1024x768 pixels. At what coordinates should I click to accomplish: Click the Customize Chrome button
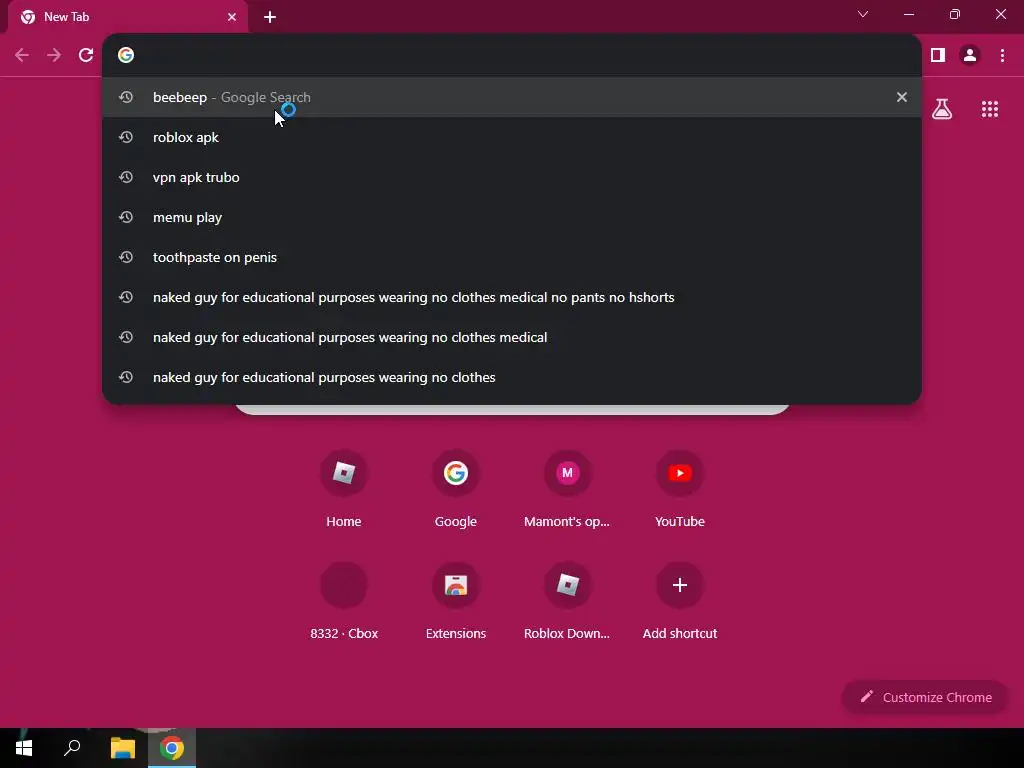pyautogui.click(x=925, y=697)
